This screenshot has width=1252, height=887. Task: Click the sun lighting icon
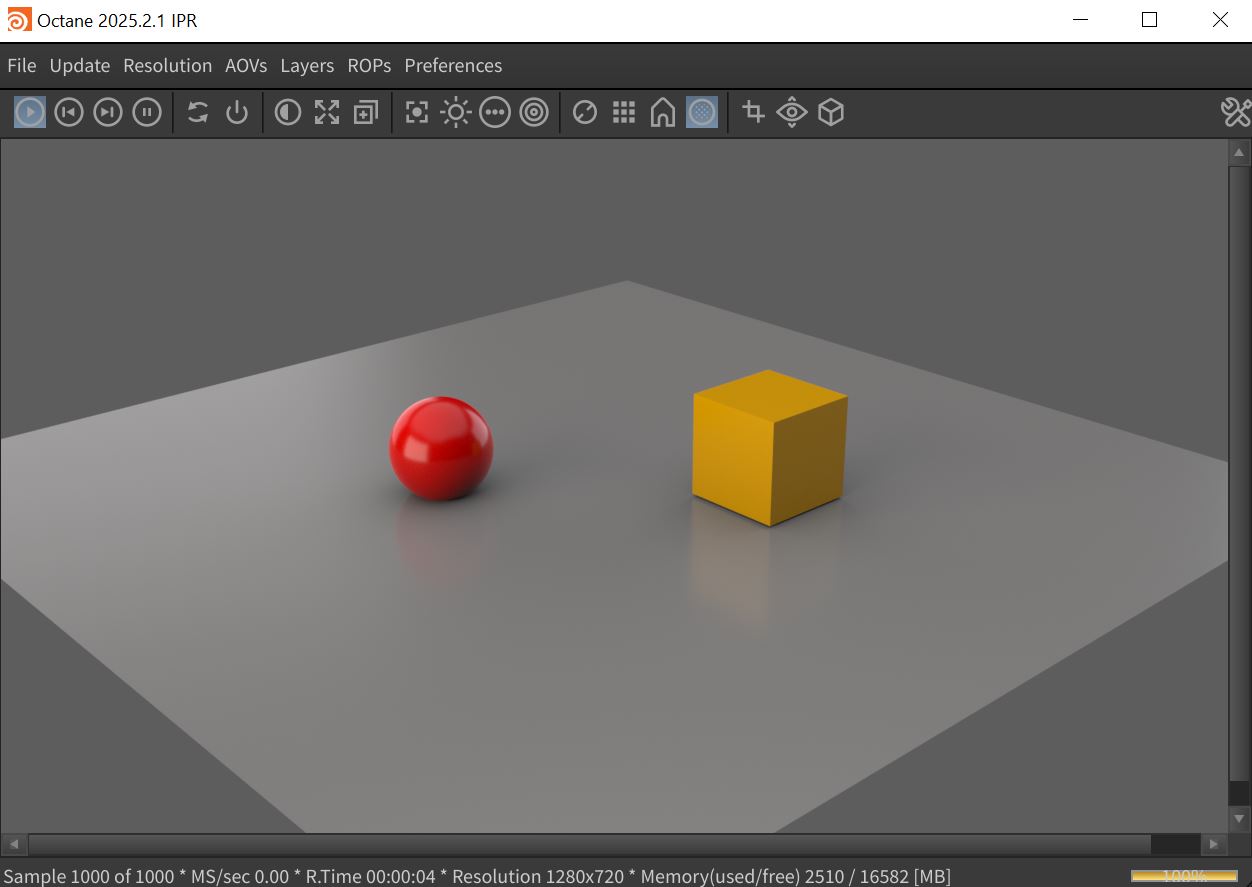pyautogui.click(x=456, y=112)
